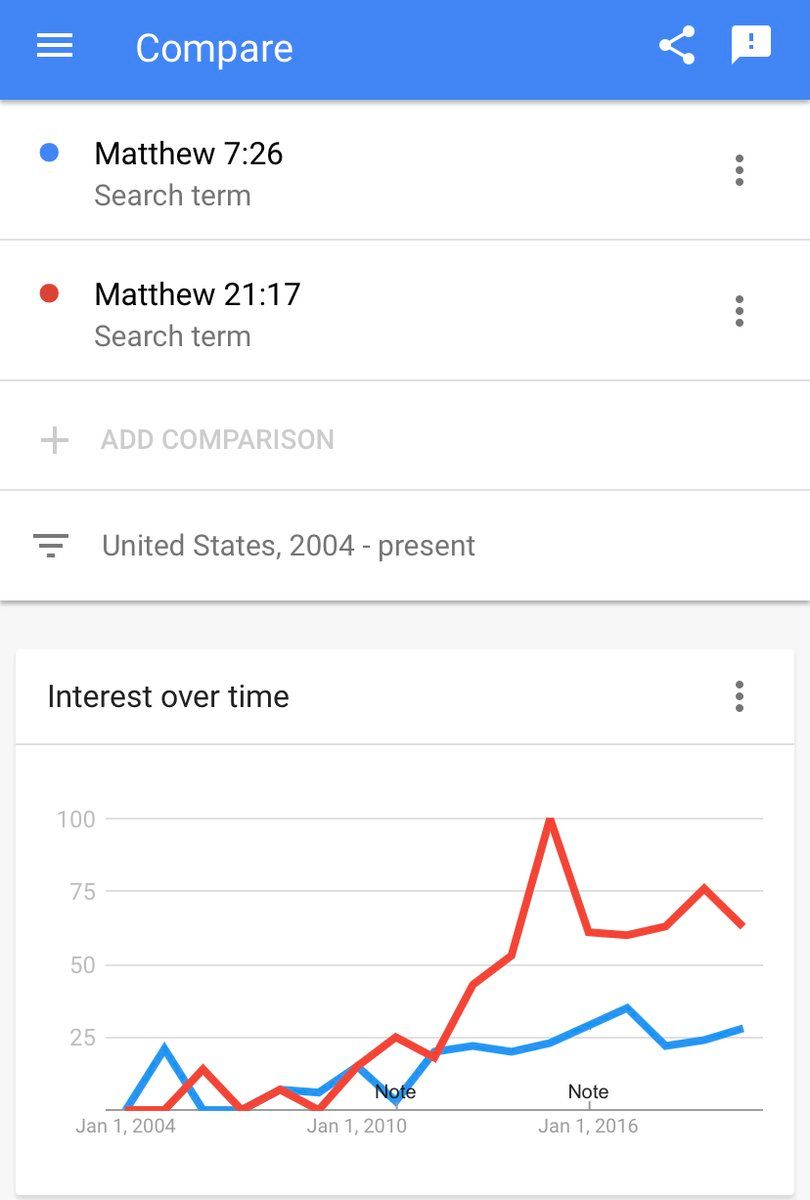
Task: Click the blue line's right end point
Action: pos(742,1028)
